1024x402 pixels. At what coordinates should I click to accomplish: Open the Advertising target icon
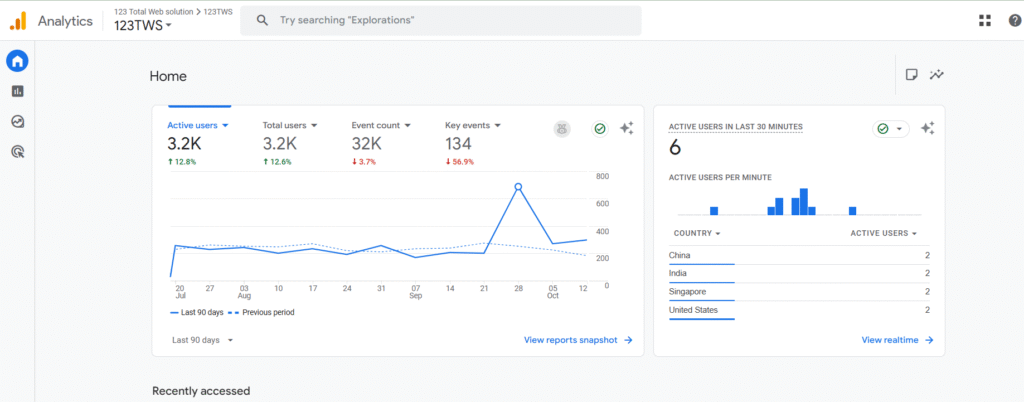click(x=17, y=152)
